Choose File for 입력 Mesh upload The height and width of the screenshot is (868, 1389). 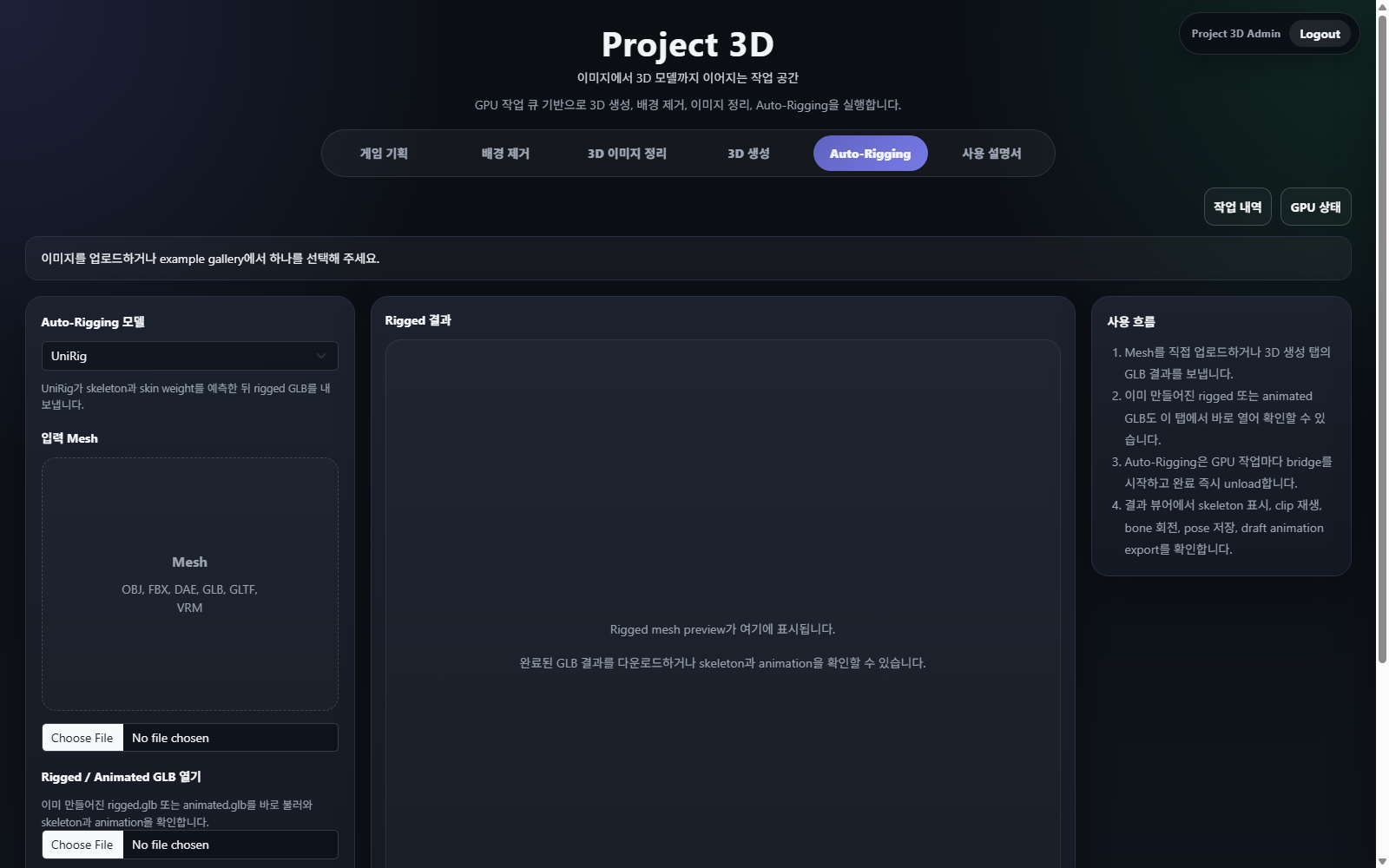coord(82,738)
